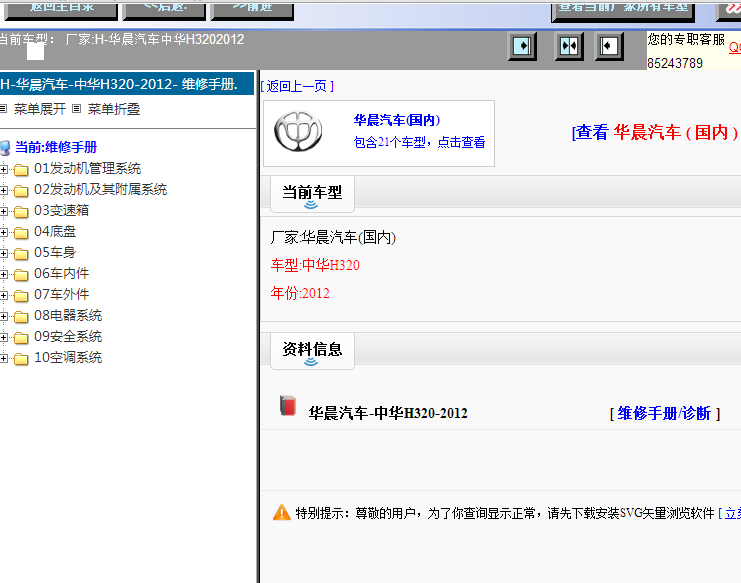Viewport: 741px width, 583px height.
Task: Click the orange warning triangle icon
Action: click(282, 513)
